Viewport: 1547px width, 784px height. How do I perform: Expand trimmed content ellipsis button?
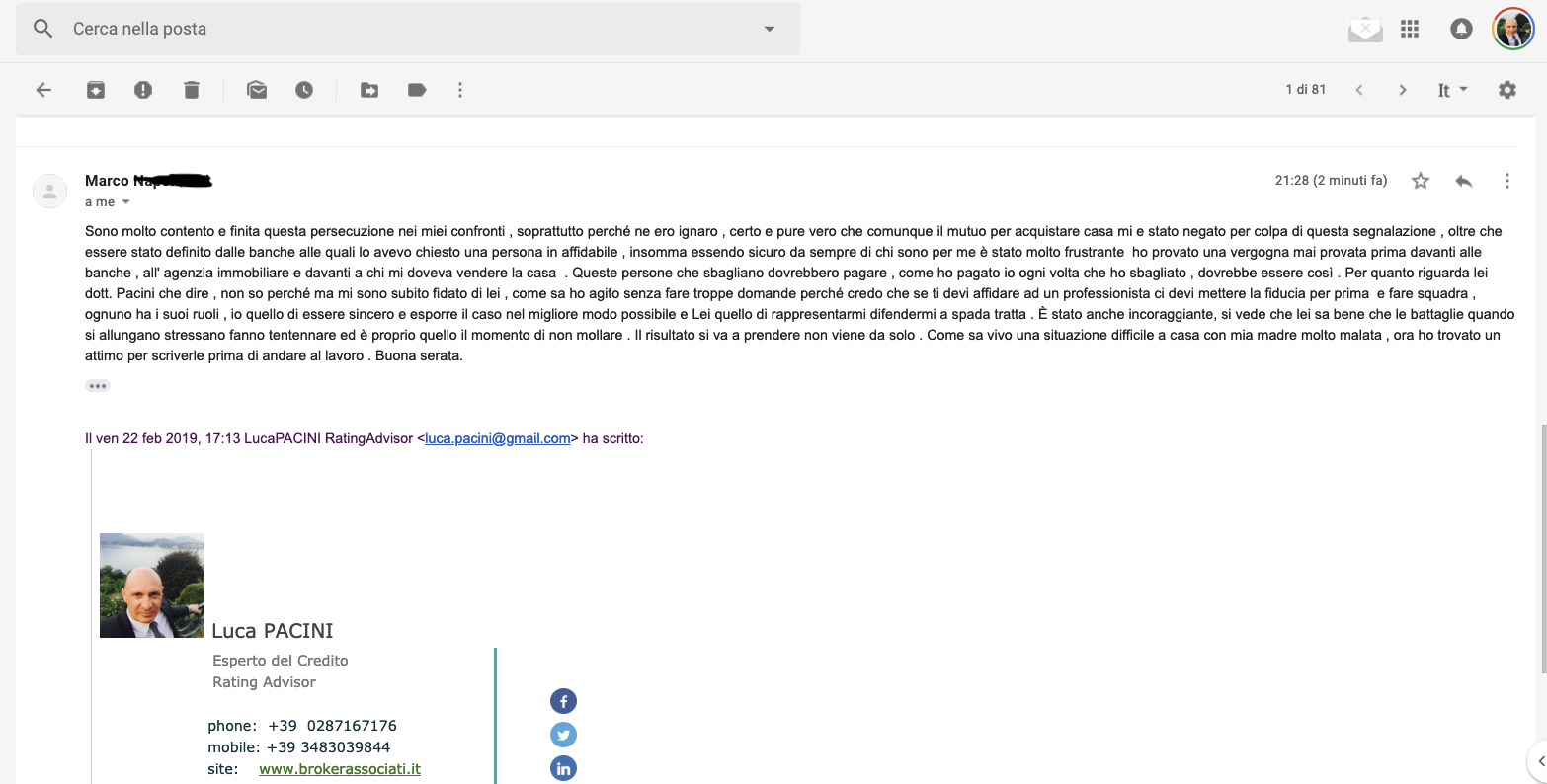tap(98, 386)
